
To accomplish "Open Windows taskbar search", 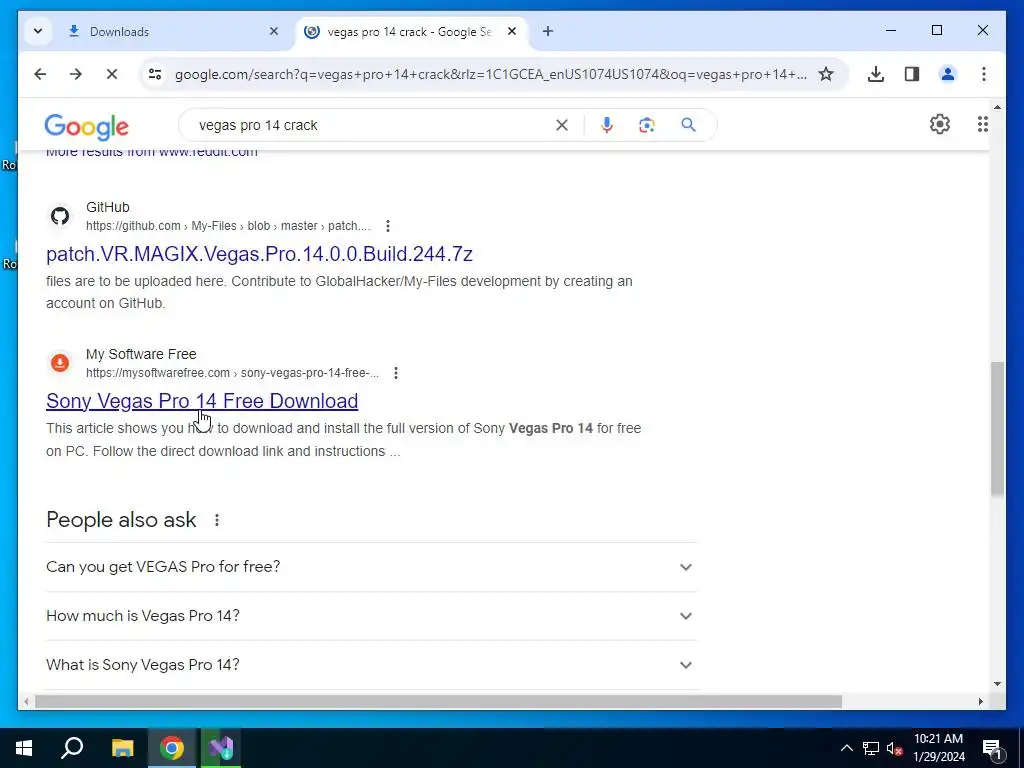I will [x=72, y=748].
